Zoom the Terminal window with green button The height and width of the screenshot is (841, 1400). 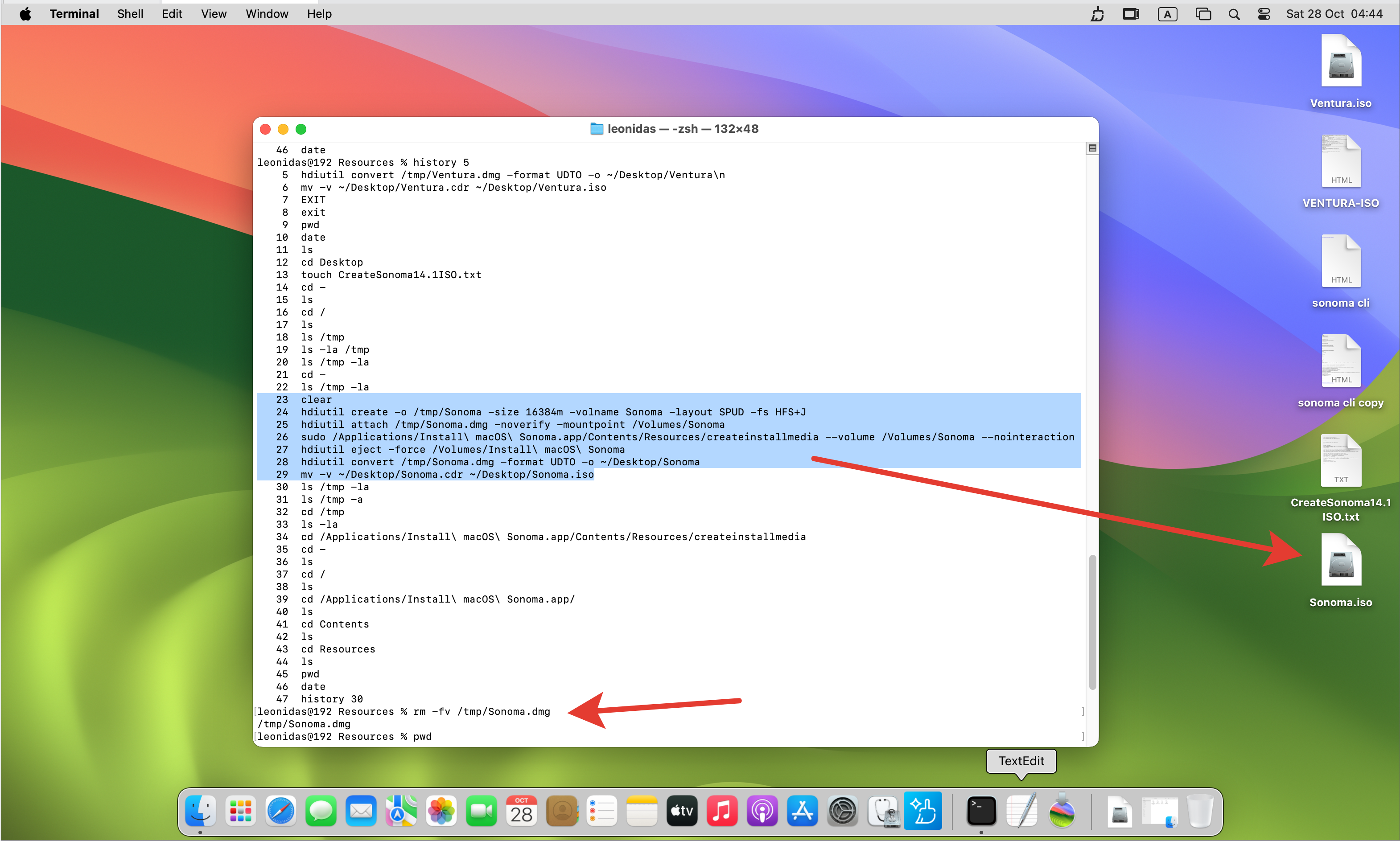tap(301, 129)
